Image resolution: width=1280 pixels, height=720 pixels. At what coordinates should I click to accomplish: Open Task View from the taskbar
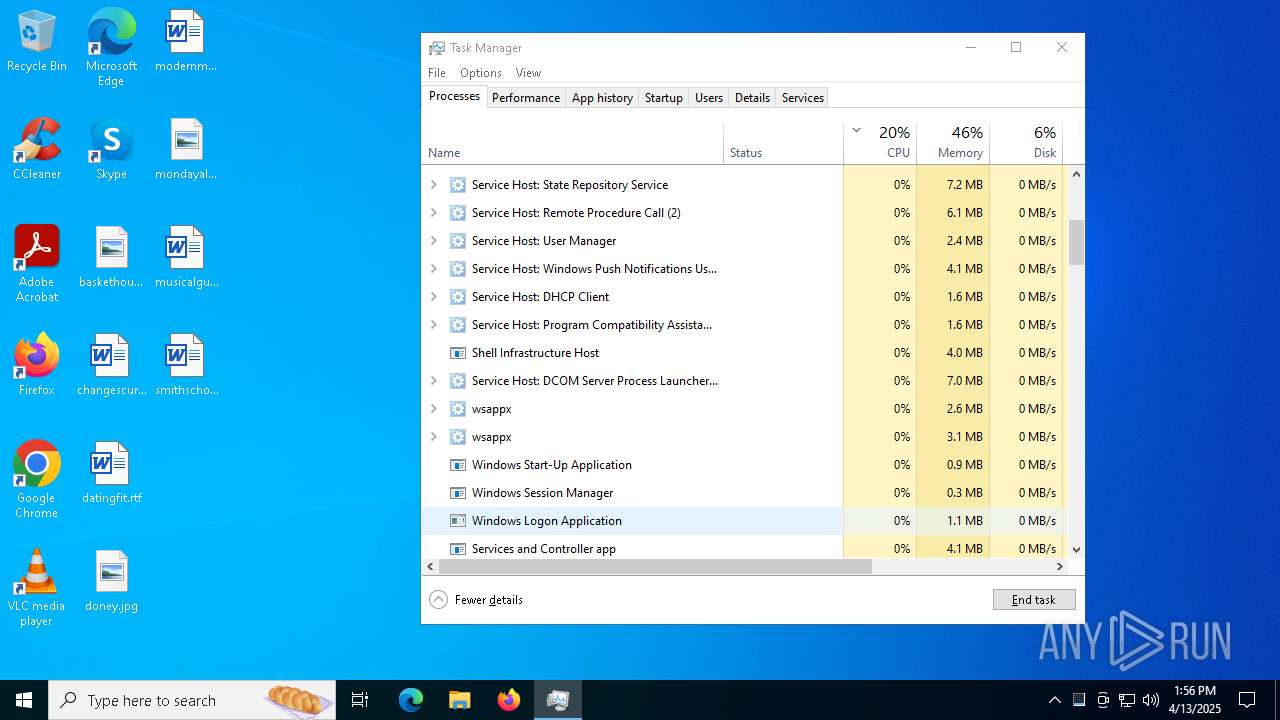(360, 700)
